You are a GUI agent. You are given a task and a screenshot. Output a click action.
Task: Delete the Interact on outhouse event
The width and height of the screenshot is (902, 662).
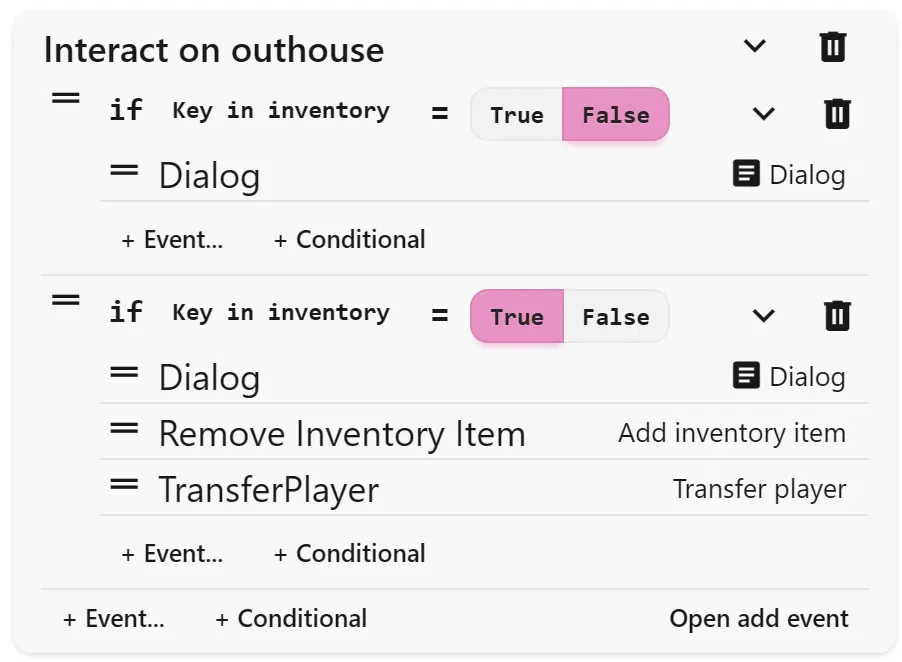(x=832, y=47)
